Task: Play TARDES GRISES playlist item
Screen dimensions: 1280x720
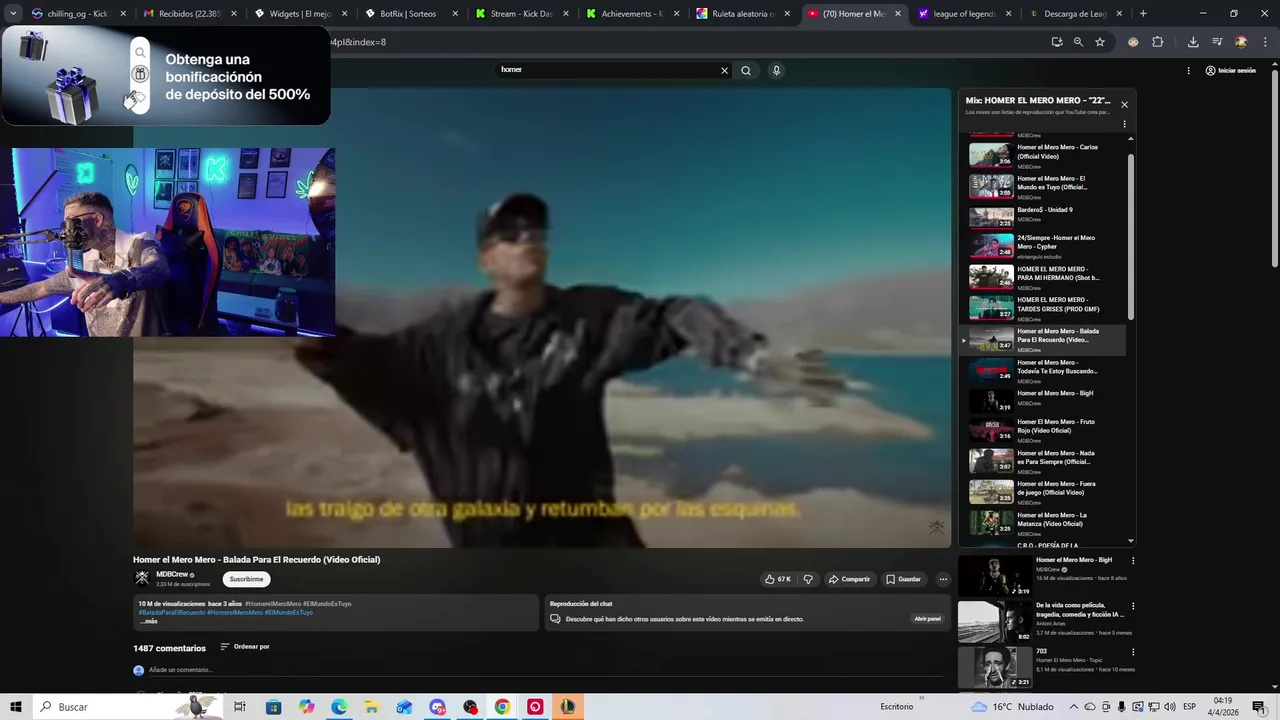Action: [x=1044, y=308]
